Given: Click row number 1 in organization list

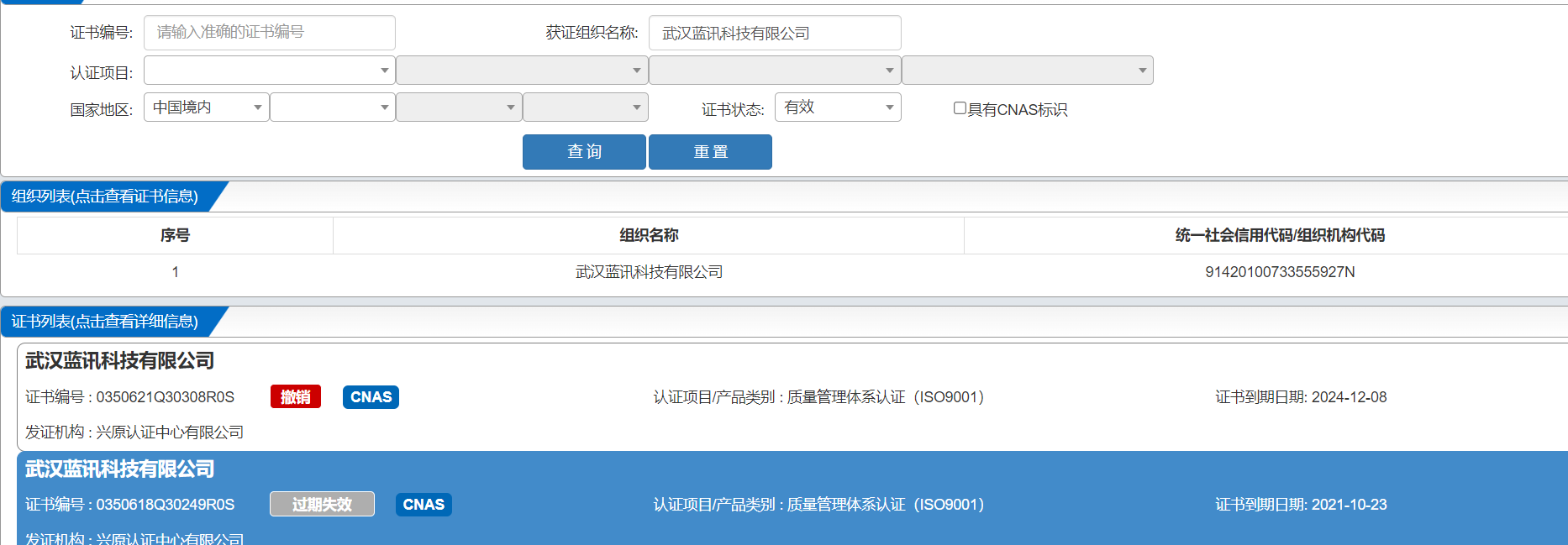Looking at the screenshot, I should pos(175,272).
